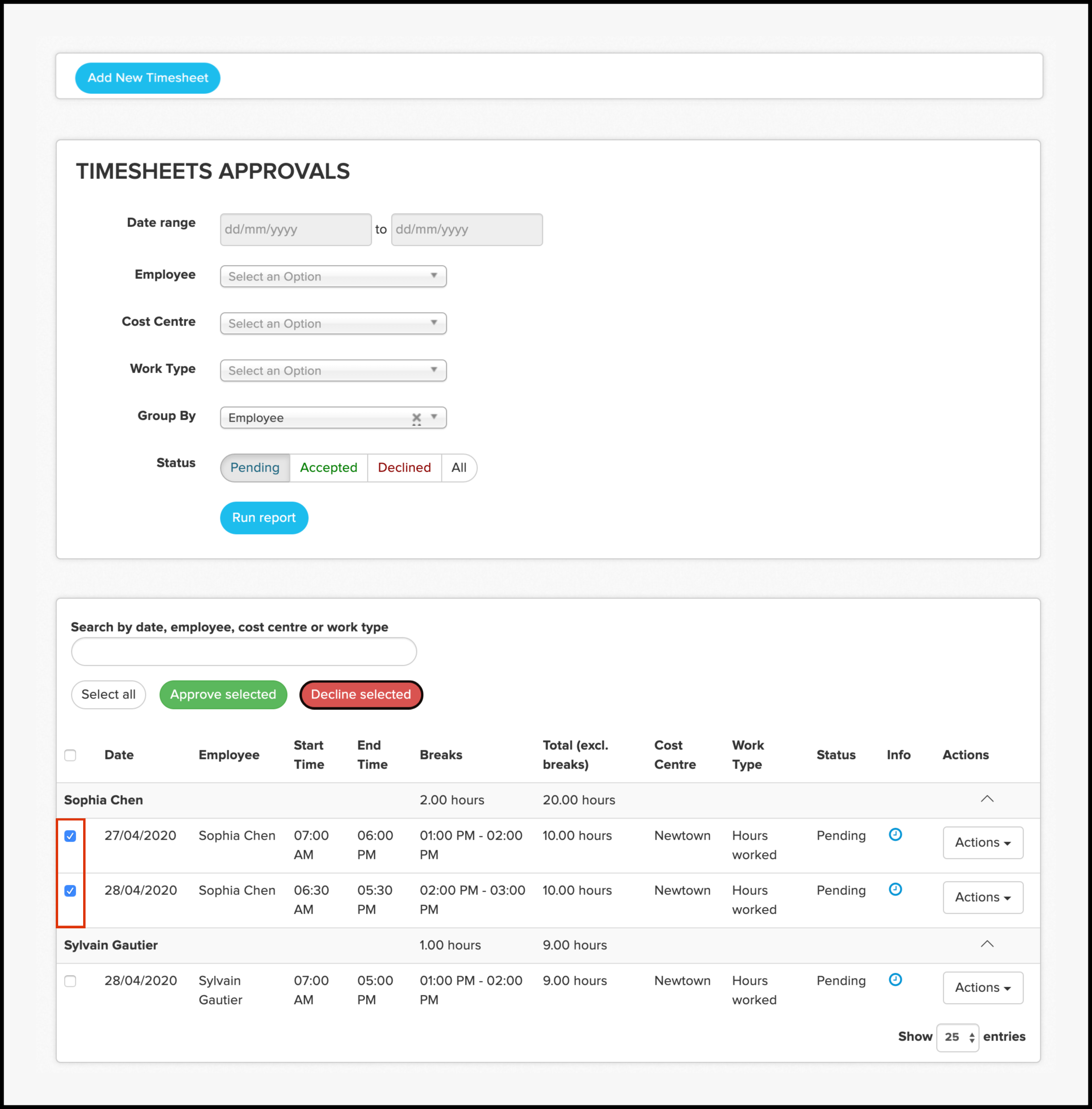Click the timesheet search input field

[244, 652]
